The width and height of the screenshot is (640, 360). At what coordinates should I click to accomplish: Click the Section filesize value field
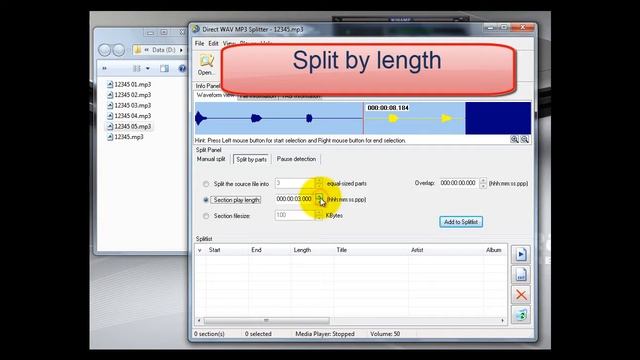coord(295,215)
